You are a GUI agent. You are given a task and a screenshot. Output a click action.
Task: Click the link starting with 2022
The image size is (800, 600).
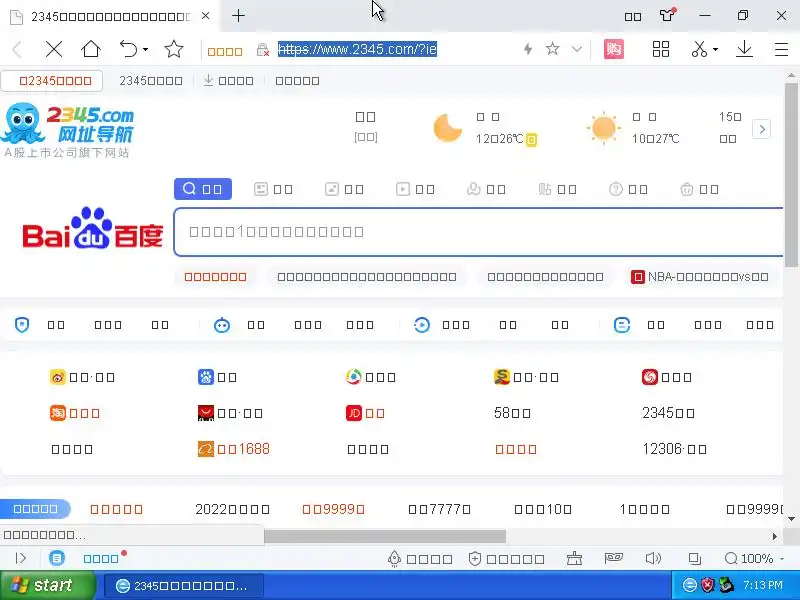pos(232,509)
